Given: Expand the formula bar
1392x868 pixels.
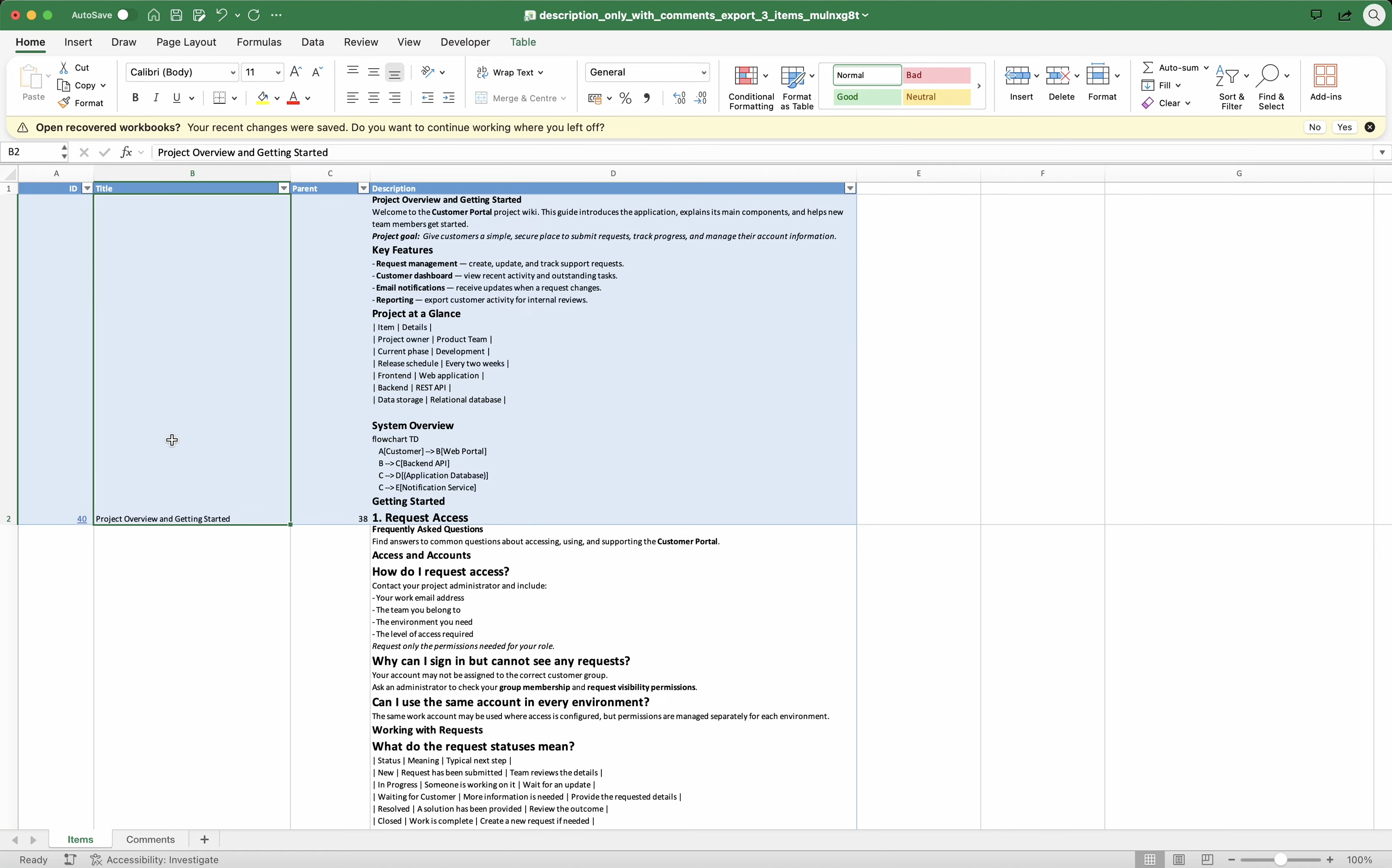Looking at the screenshot, I should tap(1382, 152).
